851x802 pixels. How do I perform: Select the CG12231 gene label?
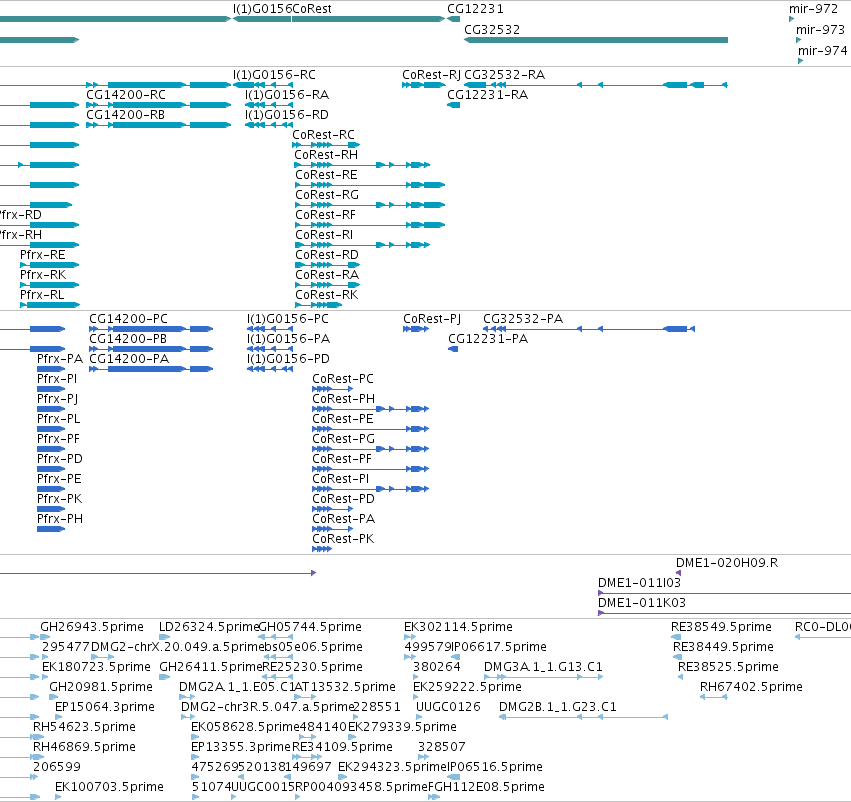(x=475, y=9)
